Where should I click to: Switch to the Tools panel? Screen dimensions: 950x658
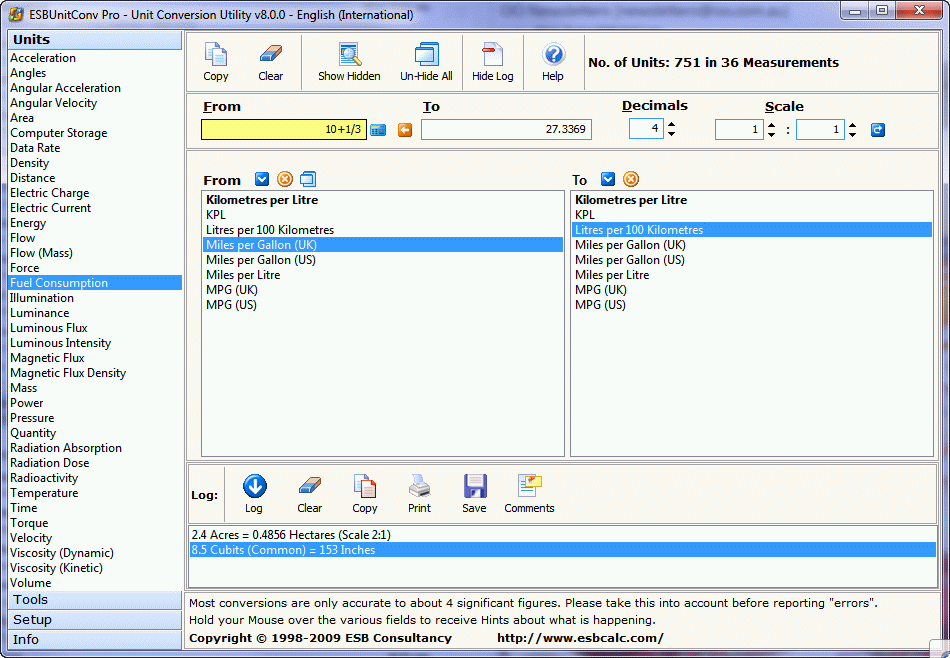click(x=95, y=599)
